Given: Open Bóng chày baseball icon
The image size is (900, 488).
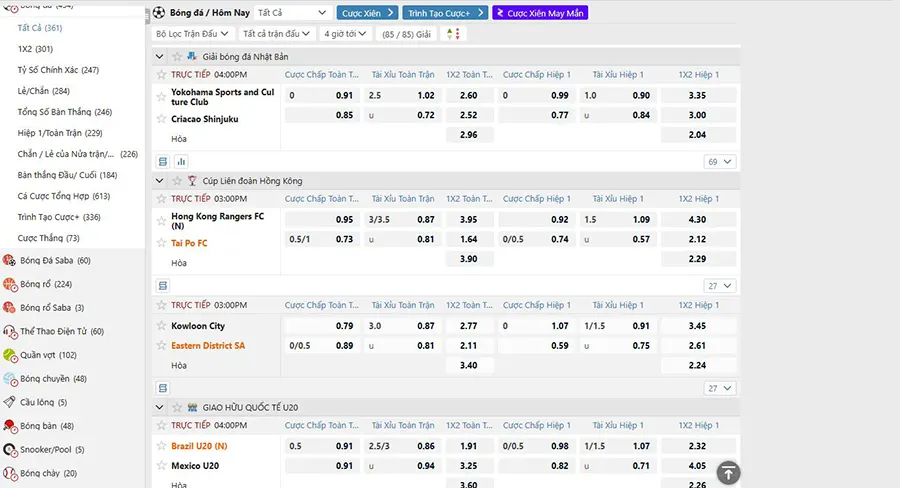Looking at the screenshot, I should click(x=10, y=474).
